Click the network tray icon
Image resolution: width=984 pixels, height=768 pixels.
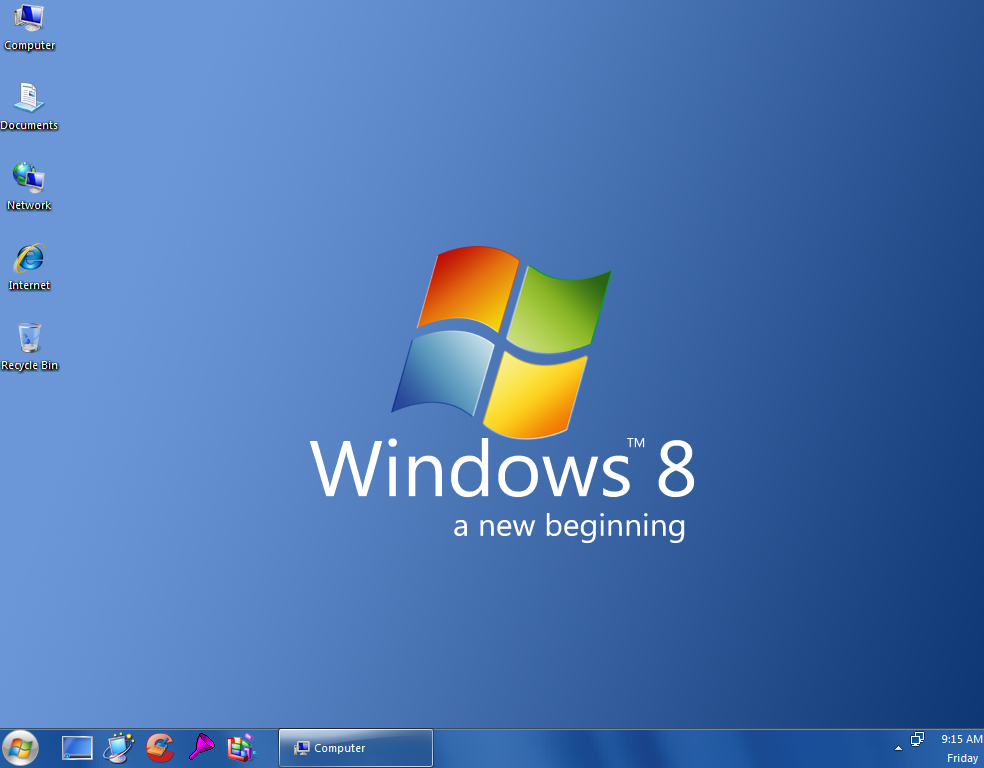coord(917,739)
